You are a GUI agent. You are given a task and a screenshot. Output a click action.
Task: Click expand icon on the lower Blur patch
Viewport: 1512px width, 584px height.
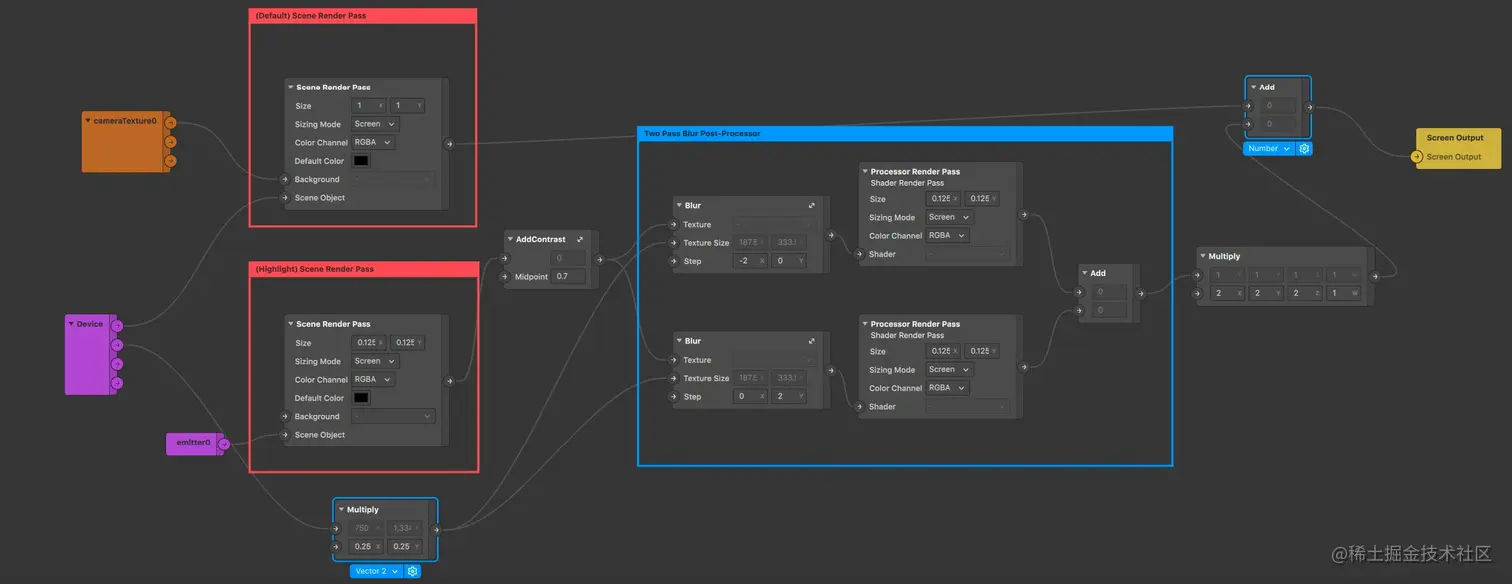point(812,341)
